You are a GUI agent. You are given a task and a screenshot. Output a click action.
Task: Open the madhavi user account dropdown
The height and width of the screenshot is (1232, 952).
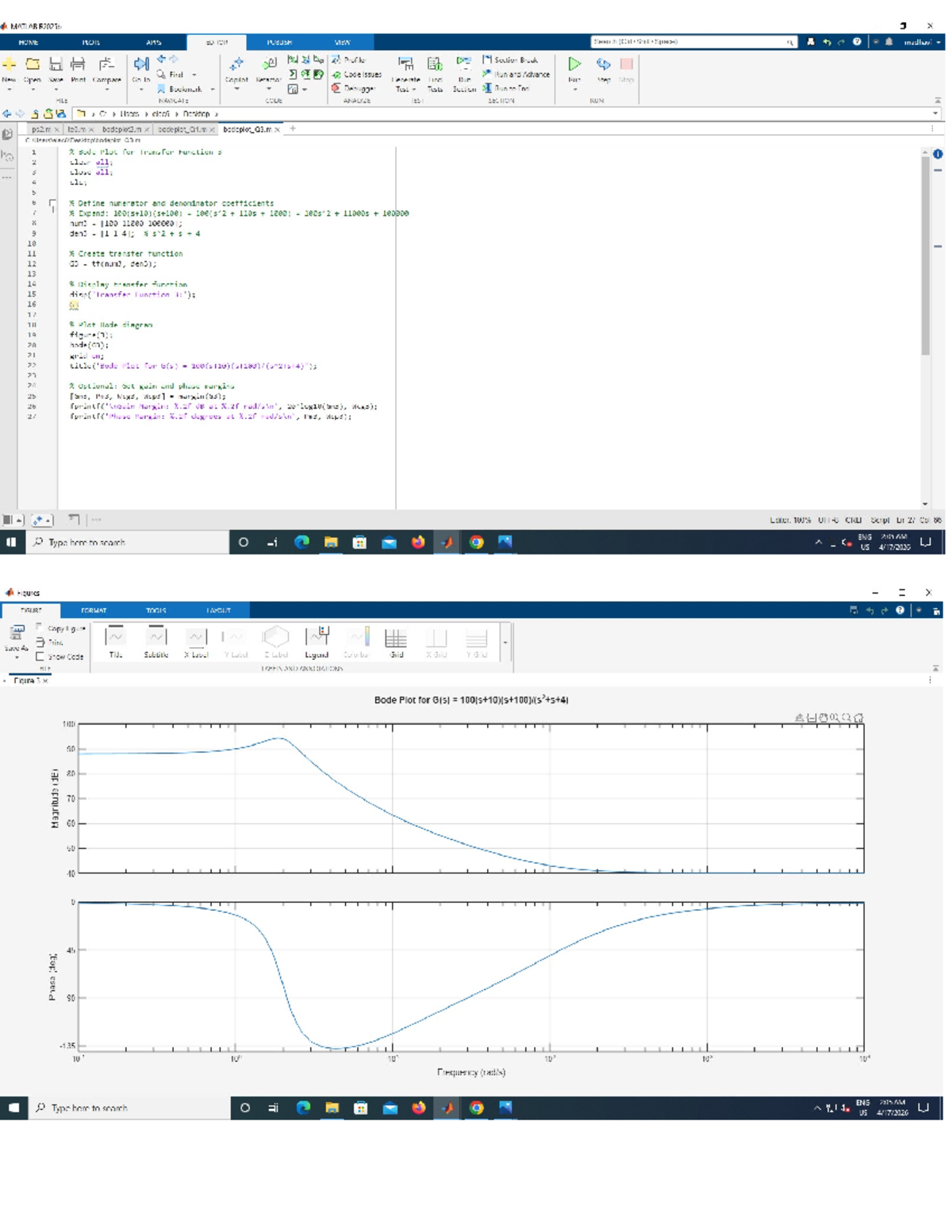point(922,41)
